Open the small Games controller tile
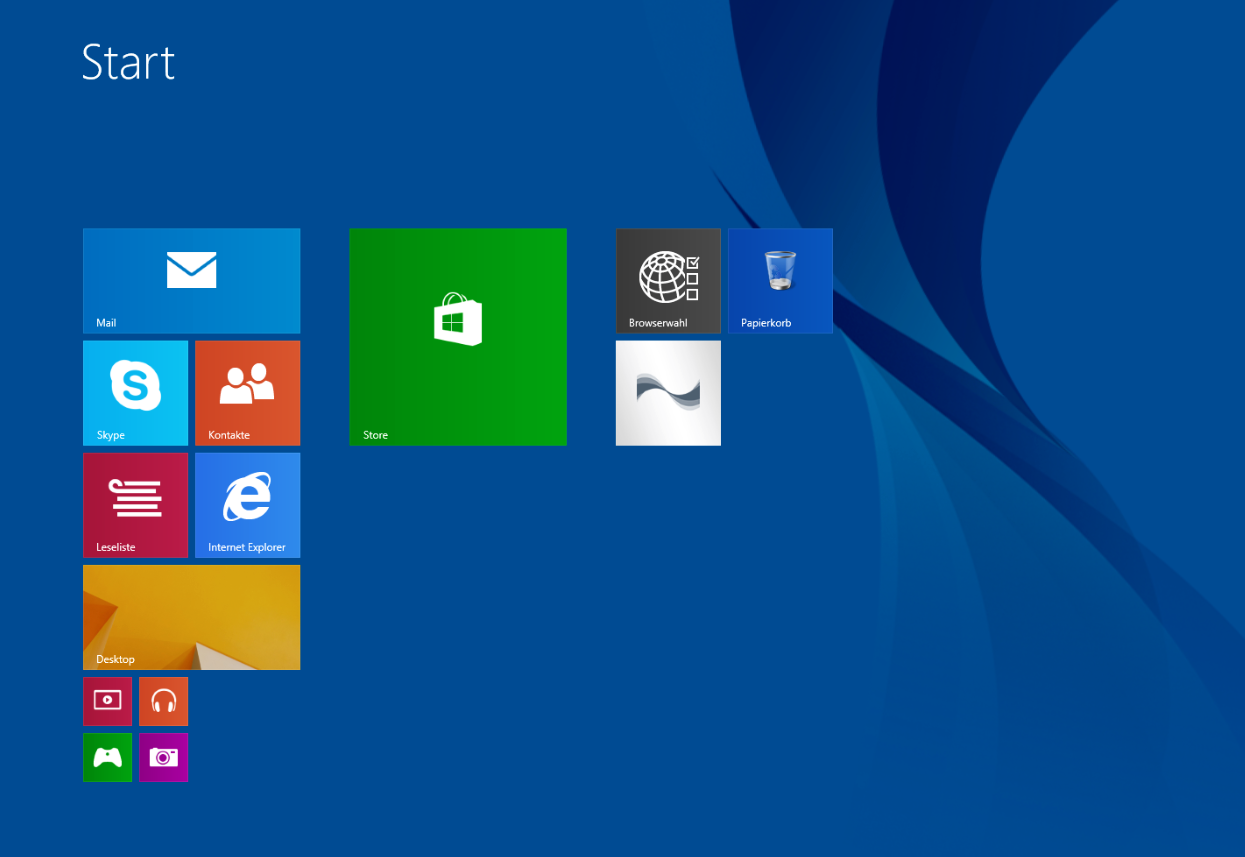This screenshot has height=857, width=1245. (x=107, y=757)
